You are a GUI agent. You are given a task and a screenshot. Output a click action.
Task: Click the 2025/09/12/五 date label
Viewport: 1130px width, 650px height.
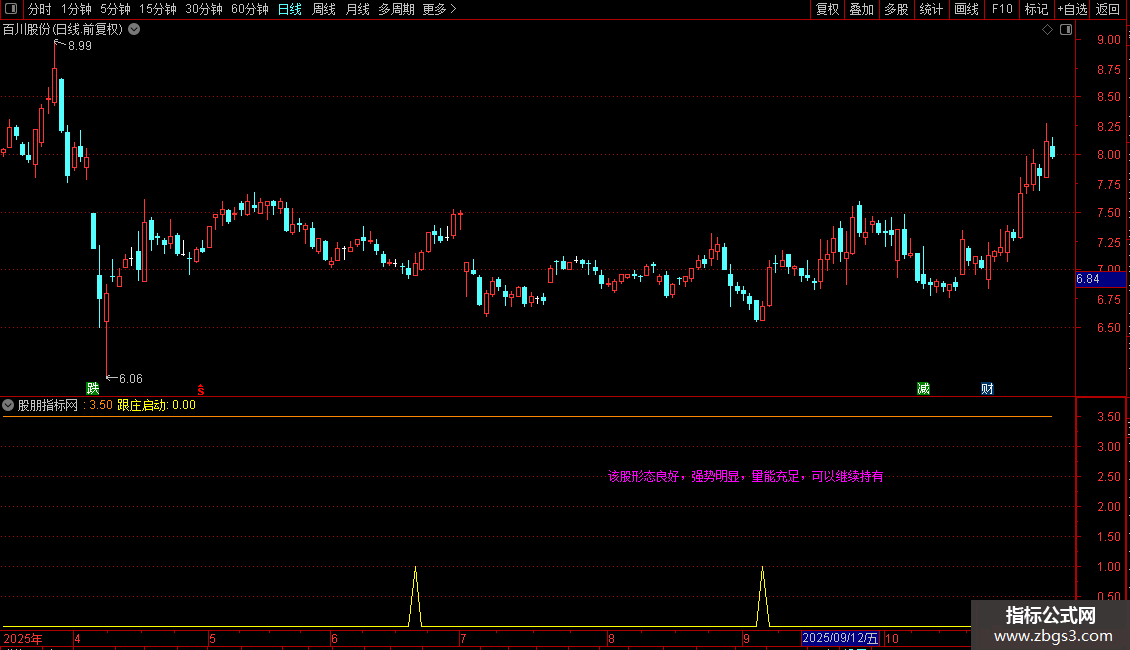(x=840, y=638)
